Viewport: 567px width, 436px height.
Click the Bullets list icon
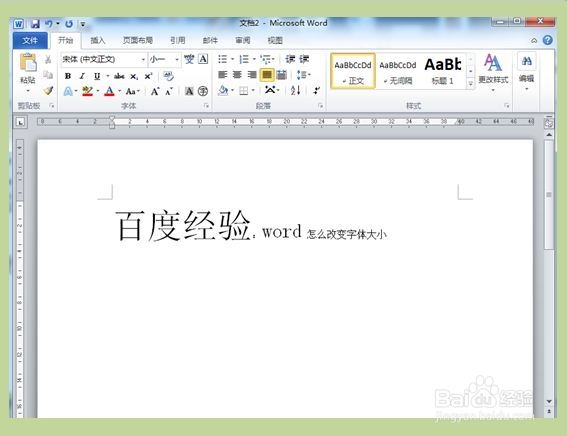[223, 59]
